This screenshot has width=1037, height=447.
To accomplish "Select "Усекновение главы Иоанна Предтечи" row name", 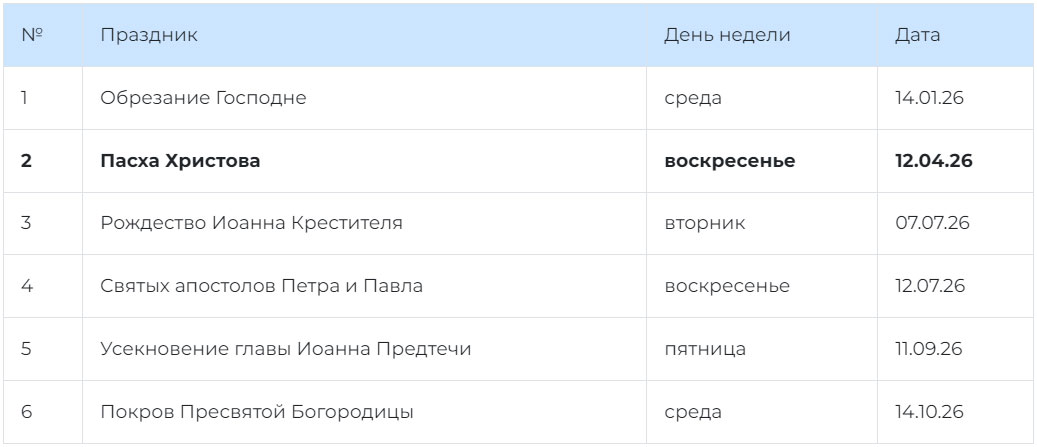I will coord(285,349).
